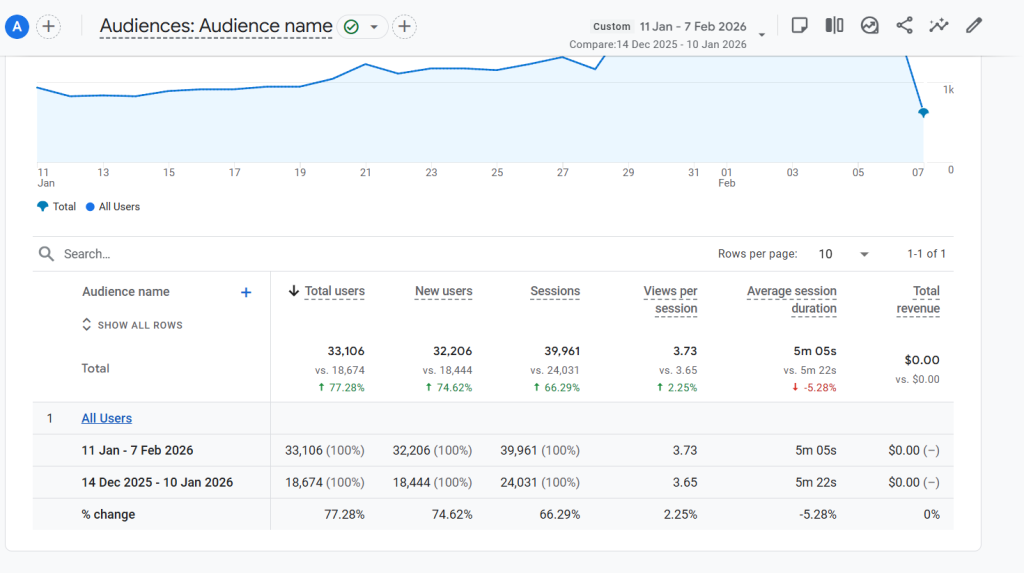Open the chart-type selector icon in the toolbar

[x=869, y=26]
